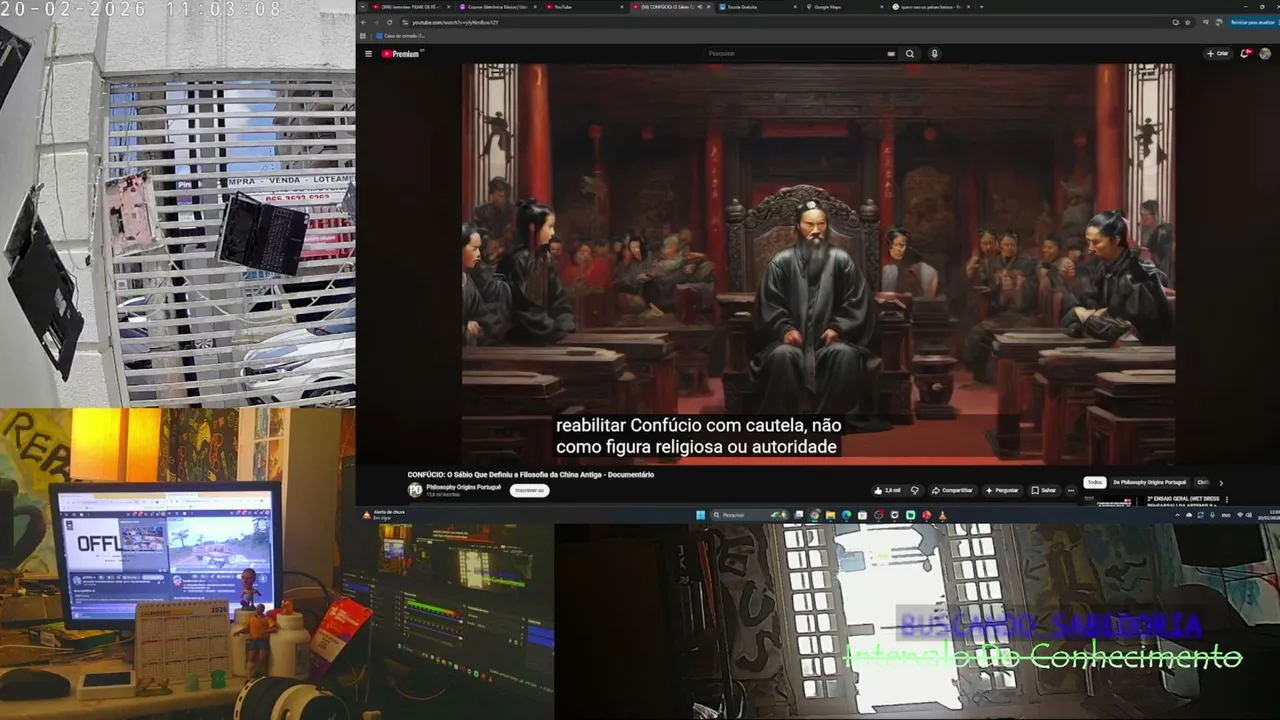
Task: Open the ENSAIO GERAL suggested video thumbnail
Action: pyautogui.click(x=1114, y=501)
